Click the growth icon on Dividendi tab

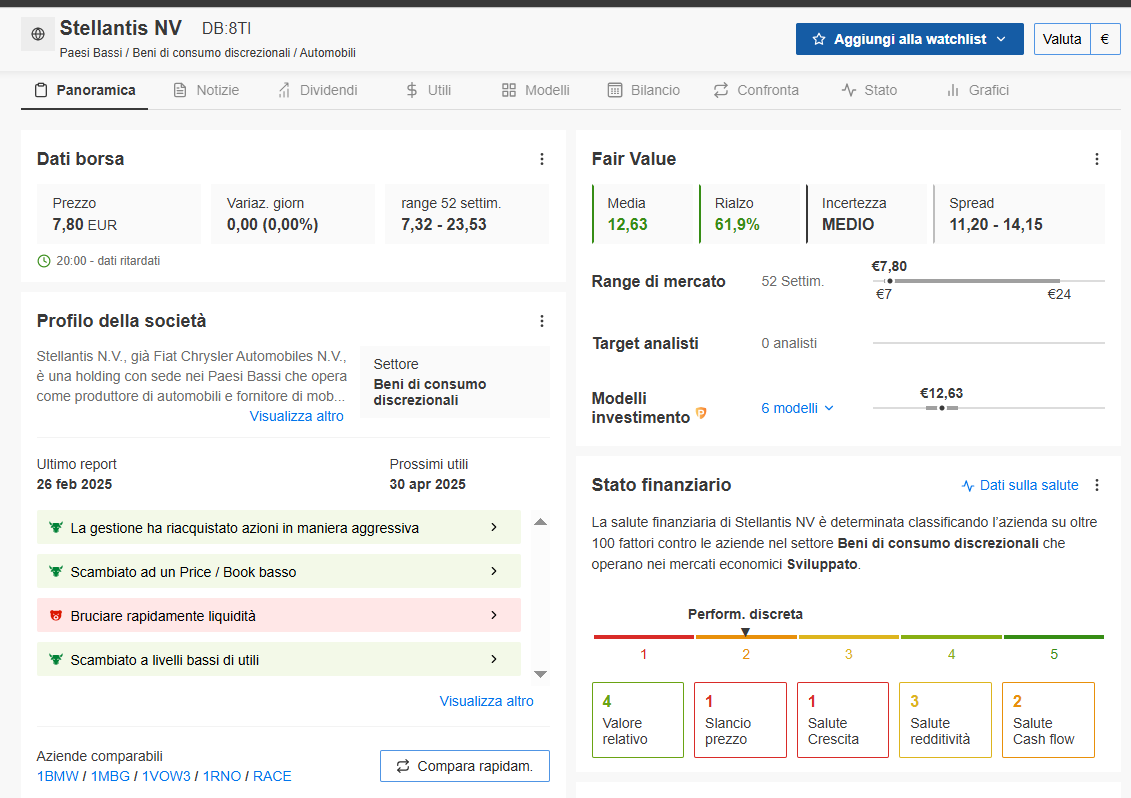click(284, 90)
